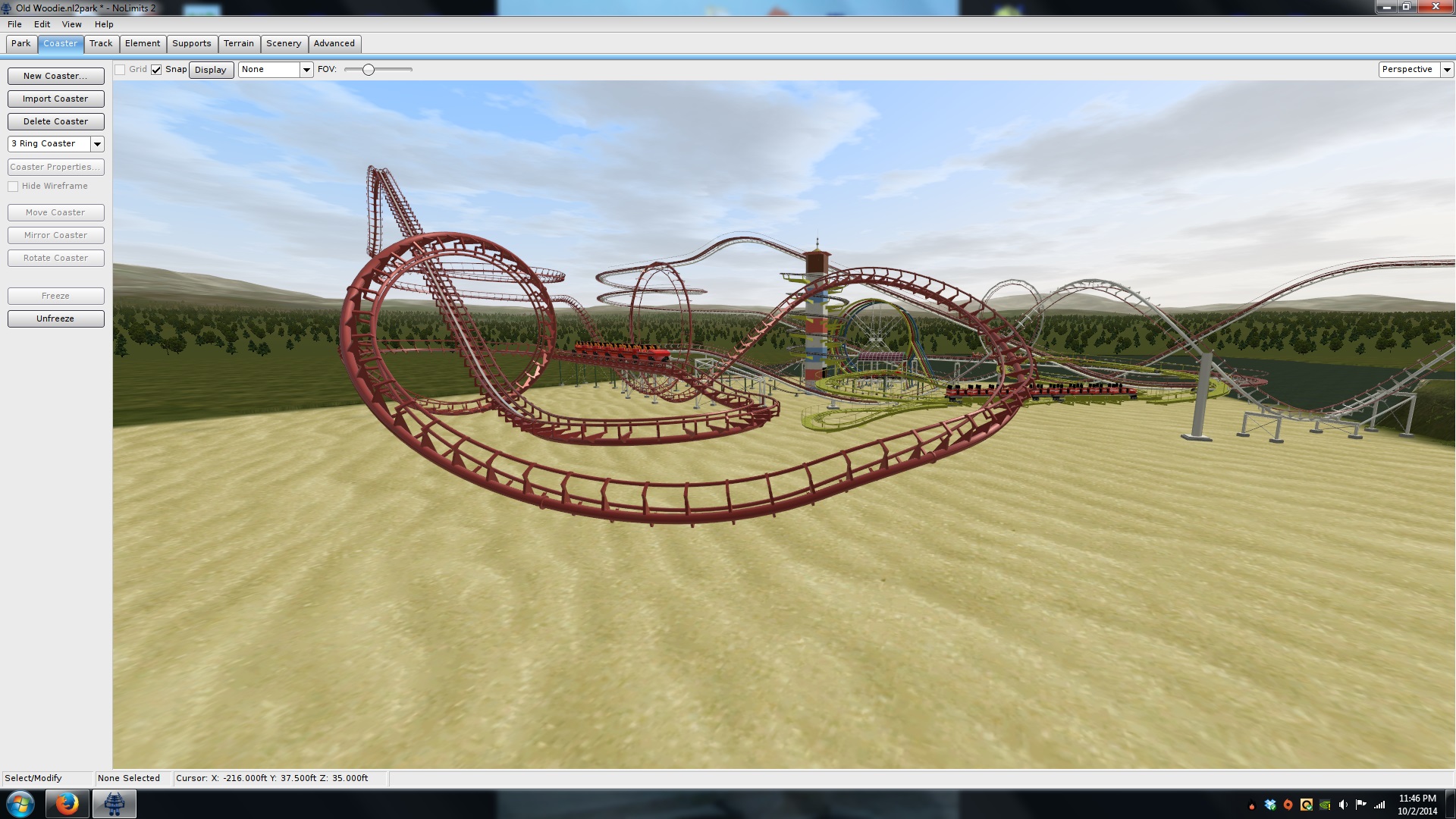Open the None dropdown beside Display

click(306, 70)
